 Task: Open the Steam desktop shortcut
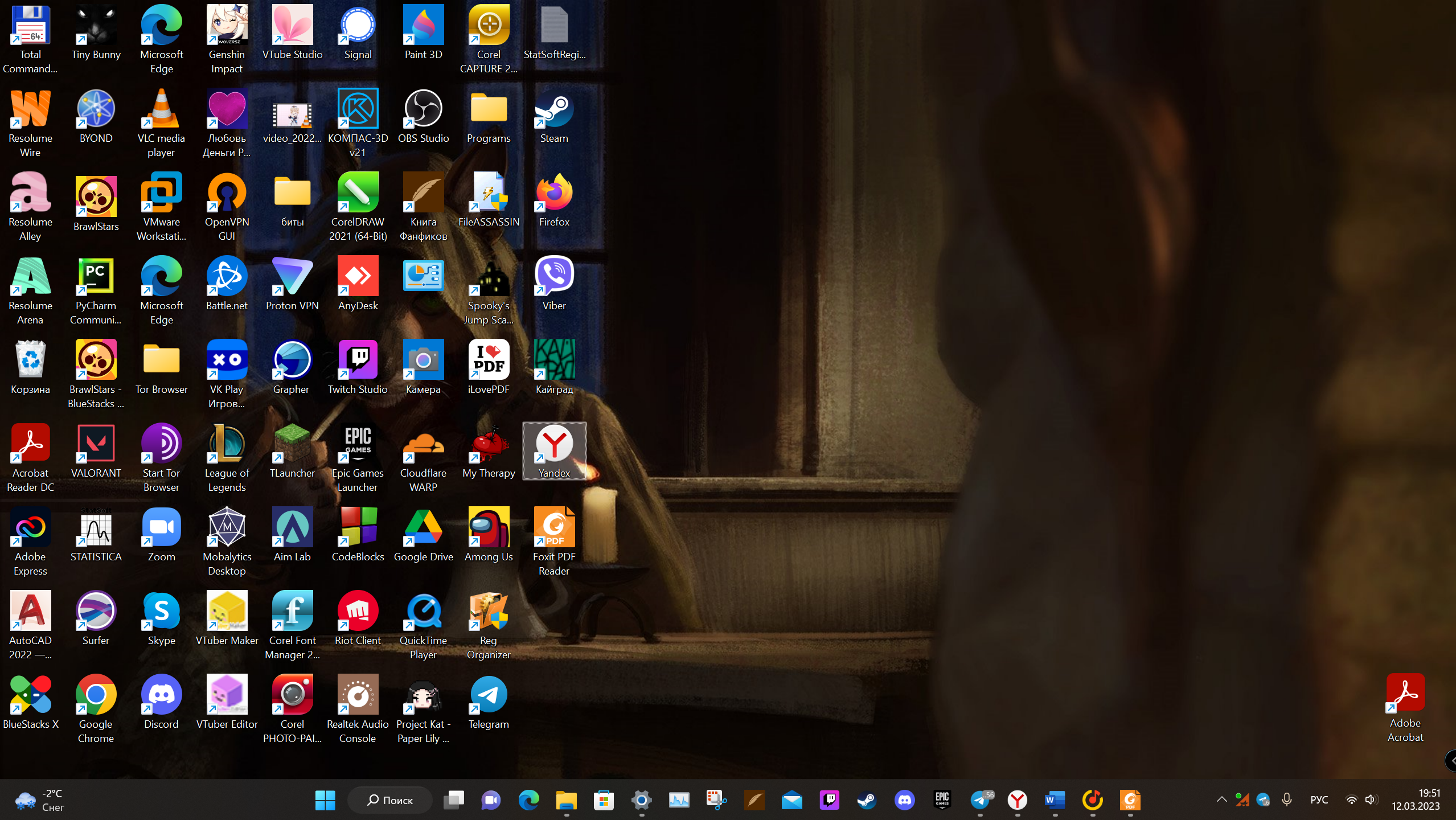pyautogui.click(x=554, y=116)
